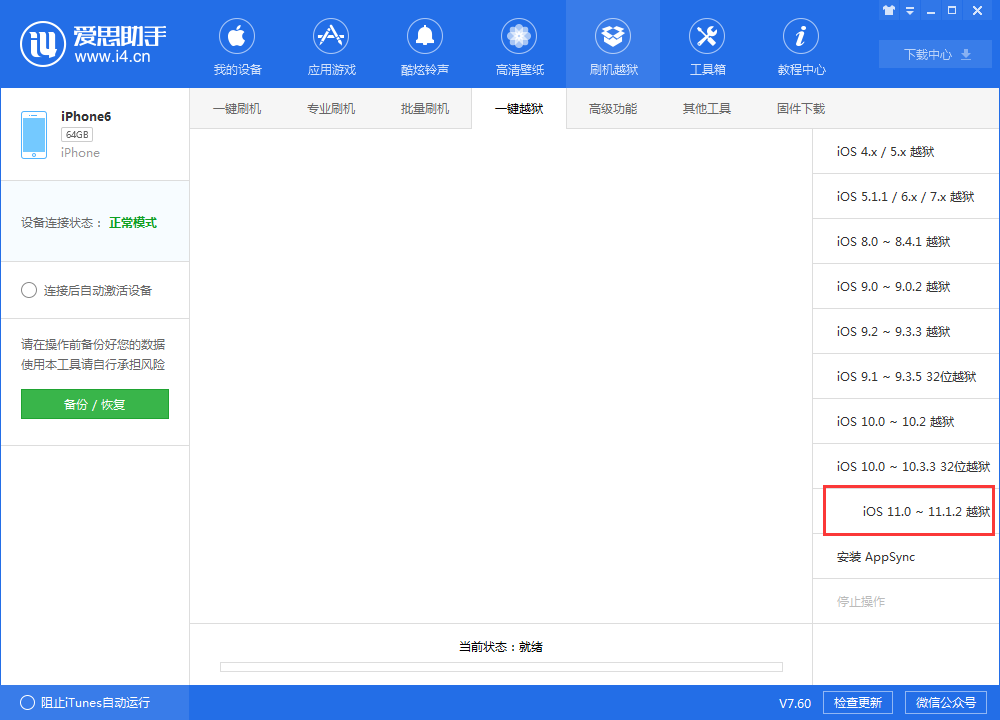The image size is (1000, 720).
Task: Enable 连接后自动激活设备 auto-activation option
Action: (30, 290)
